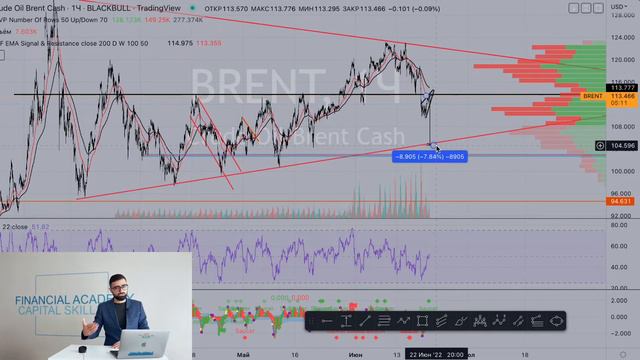This screenshot has width=640, height=360.
Task: Open the USD currency dropdown
Action: (x=619, y=7)
